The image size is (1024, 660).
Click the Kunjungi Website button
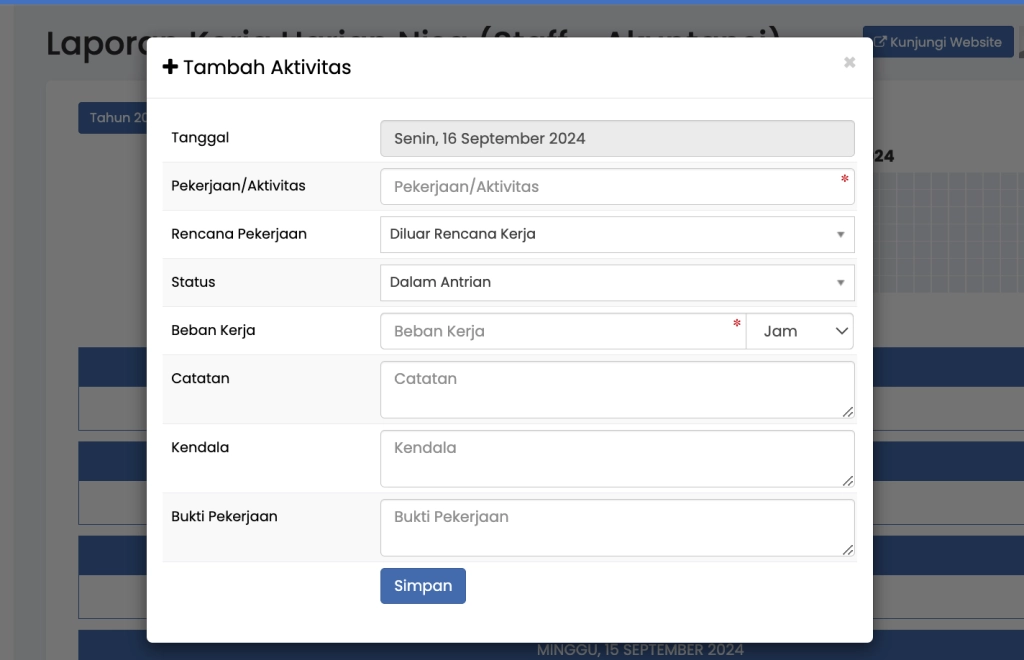(938, 41)
